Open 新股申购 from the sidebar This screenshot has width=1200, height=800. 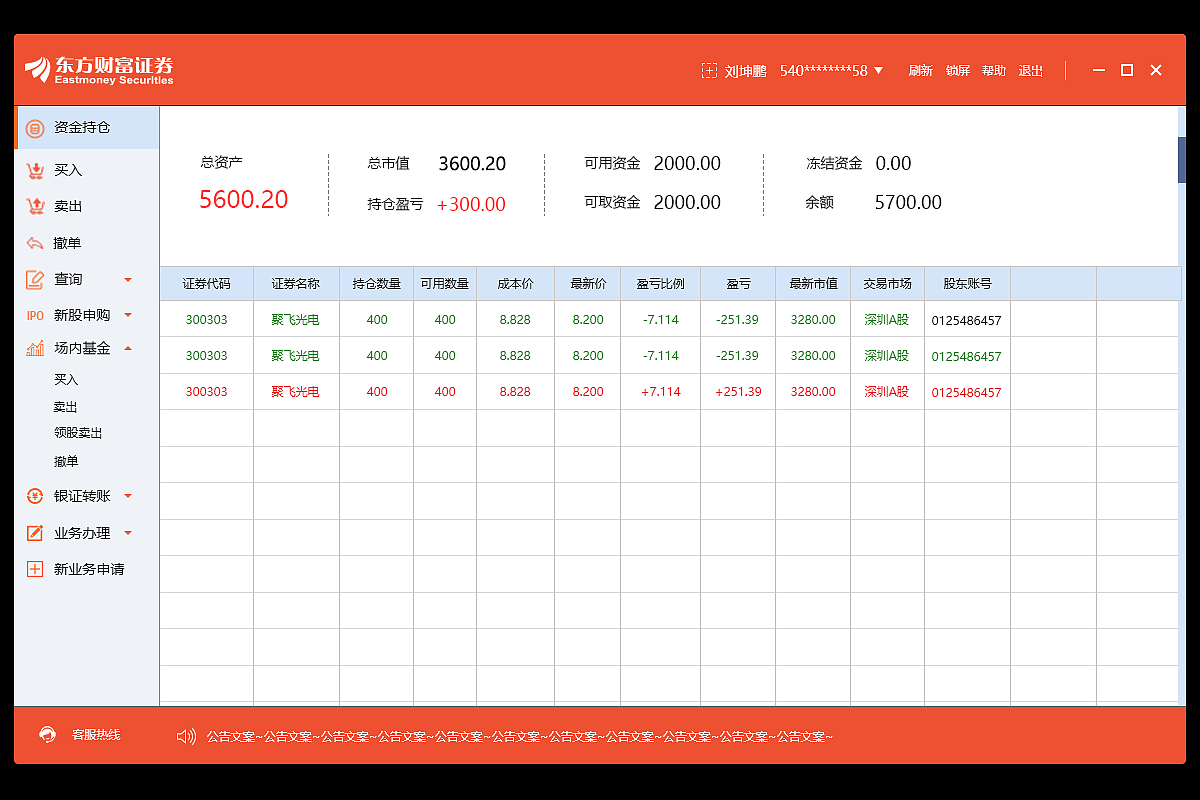tap(83, 314)
